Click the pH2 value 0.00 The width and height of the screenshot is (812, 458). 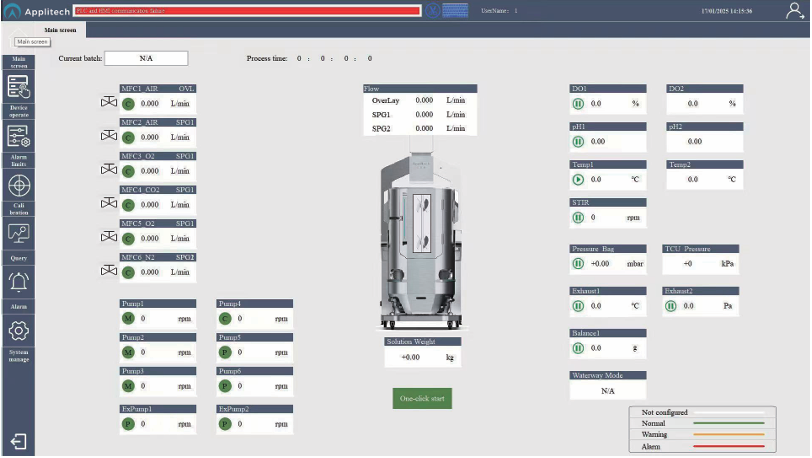[x=694, y=141]
